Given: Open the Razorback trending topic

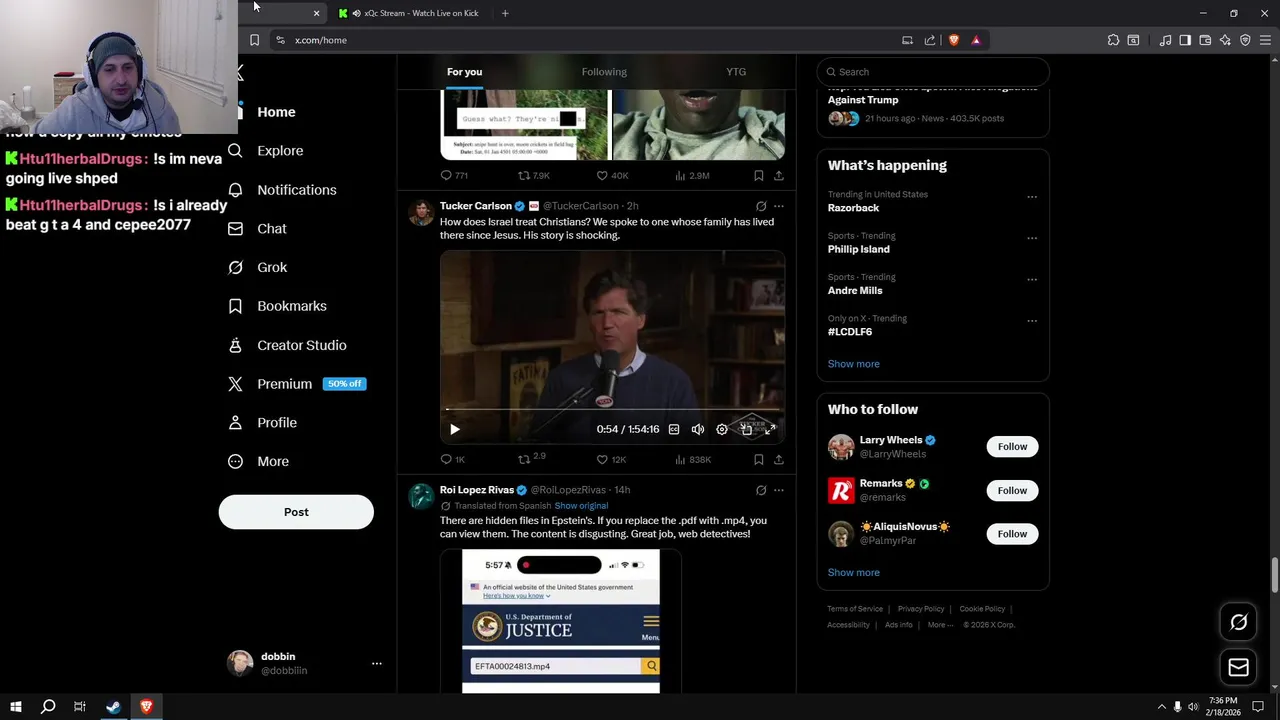Looking at the screenshot, I should click(x=853, y=208).
